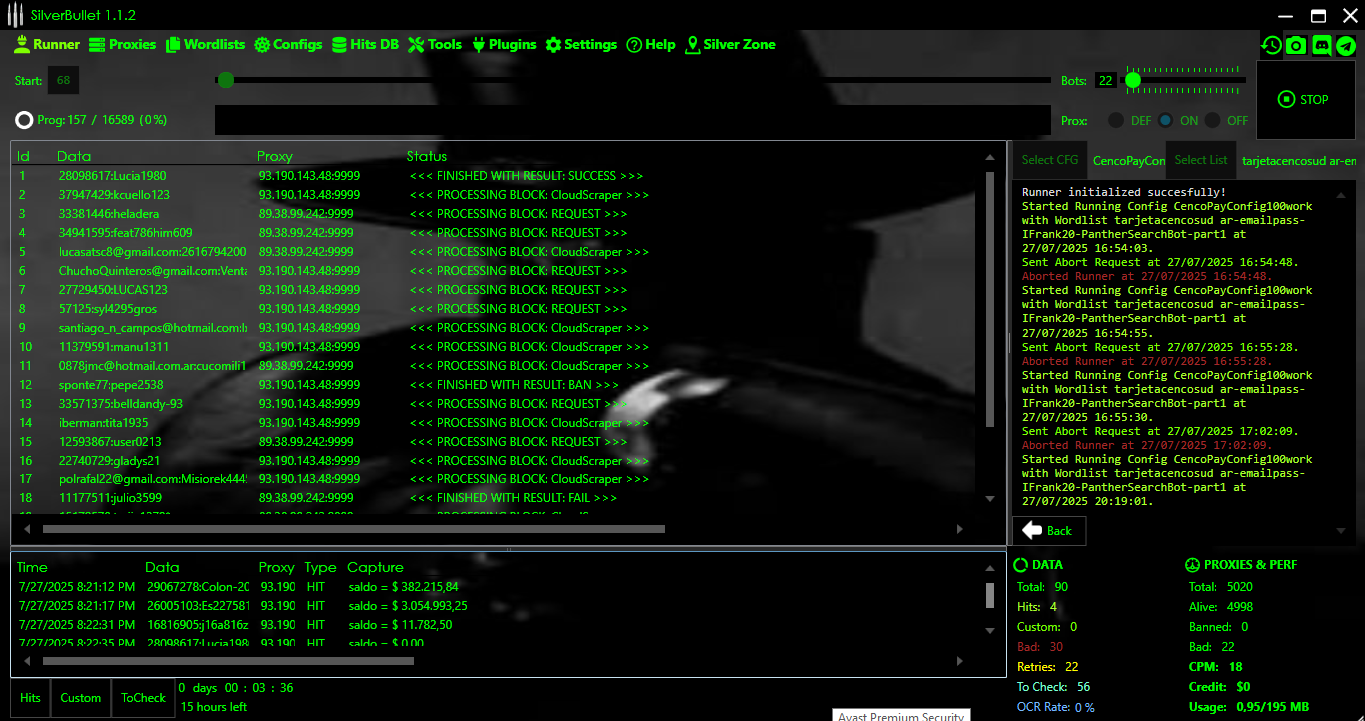The width and height of the screenshot is (1365, 721).
Task: Click the 'CPM: 18' statistic
Action: tap(1215, 667)
